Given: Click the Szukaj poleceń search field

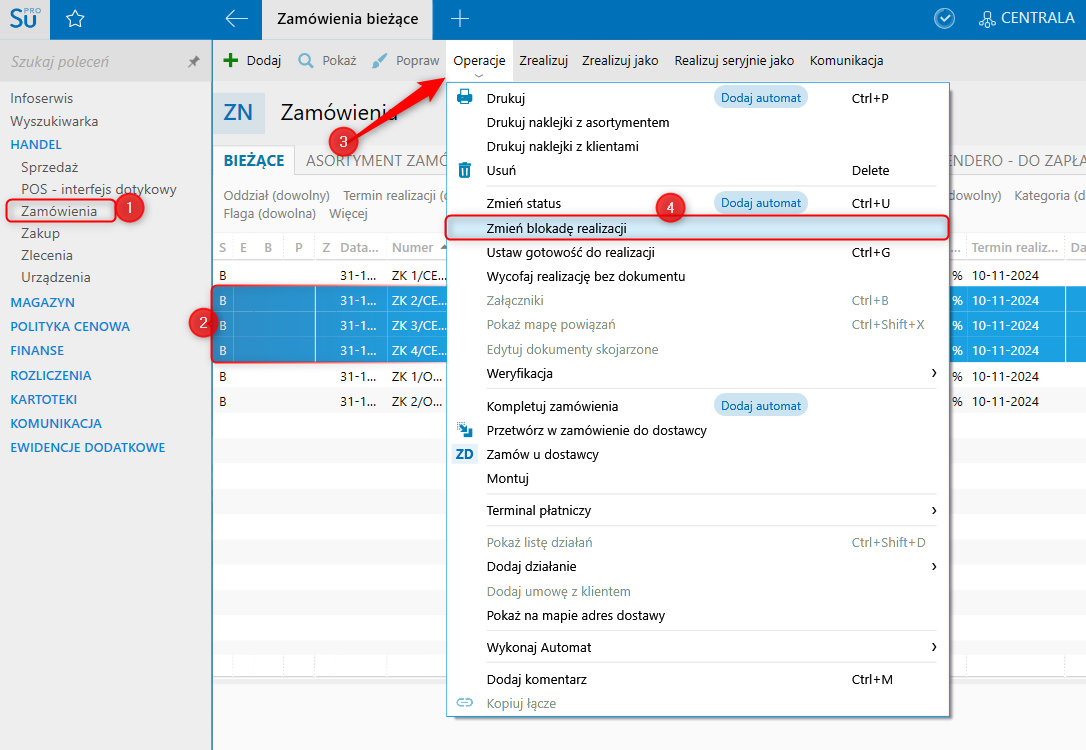Looking at the screenshot, I should point(95,62).
